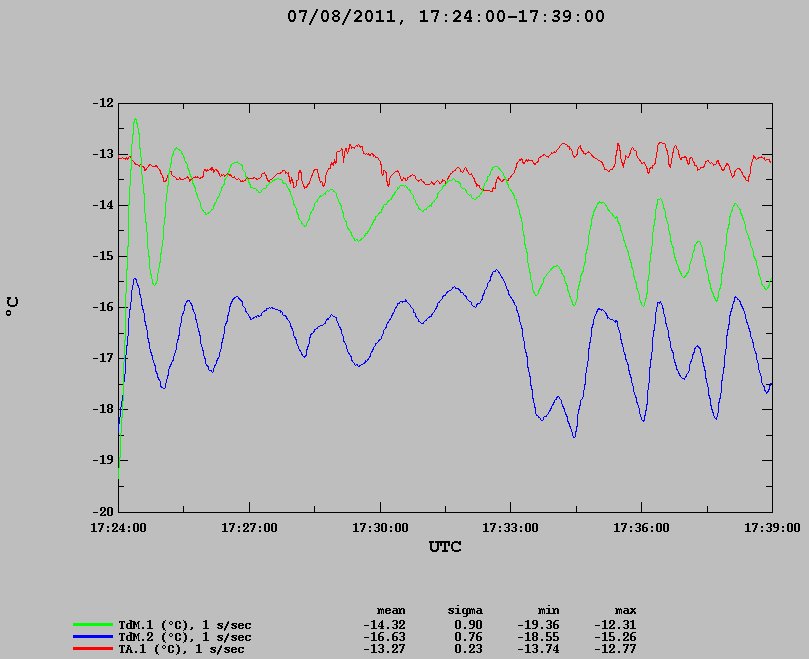Screen dimensions: 809x659
Task: Select the green TdM.1 legend line swatch
Action: [93, 624]
